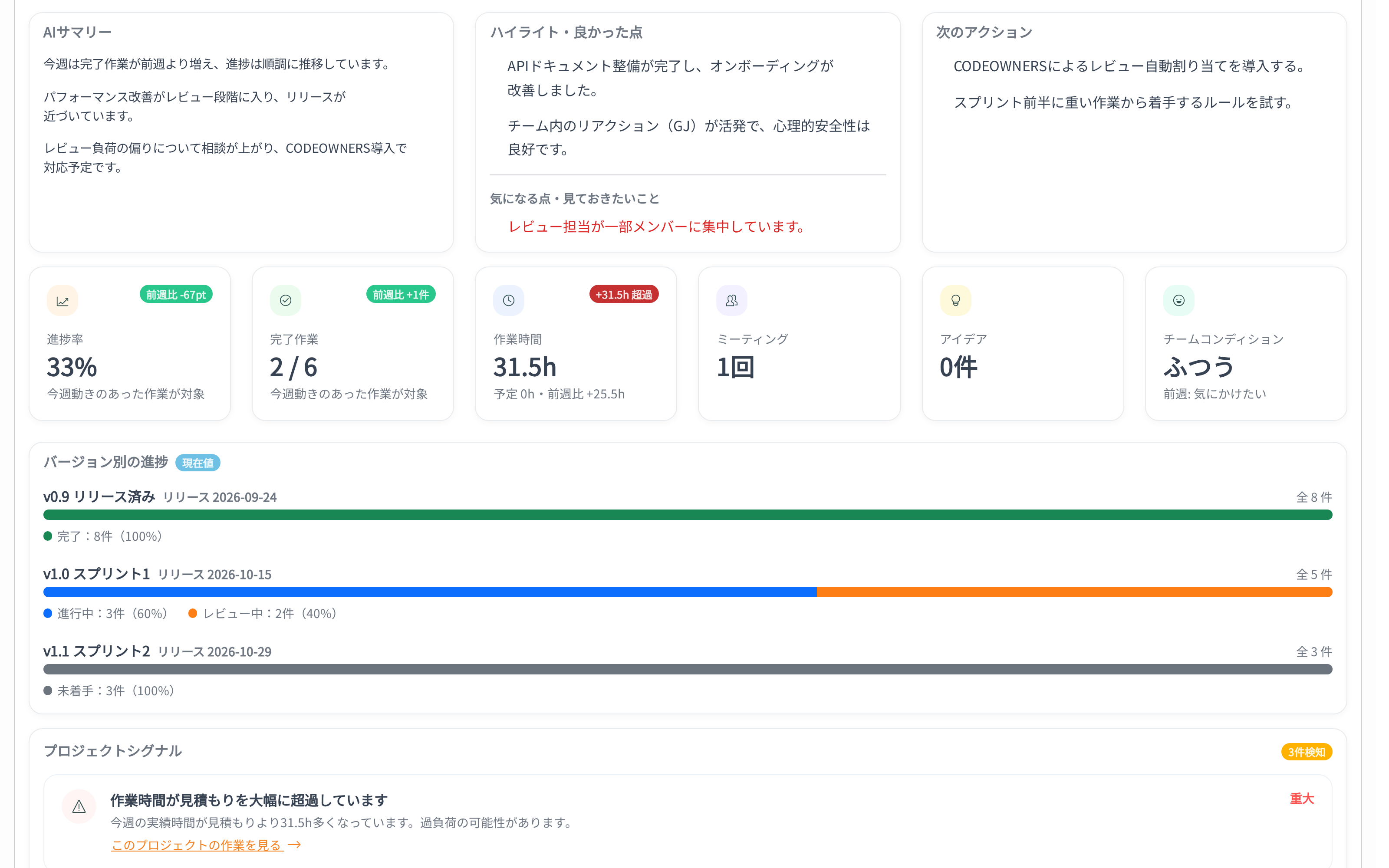Image resolution: width=1389 pixels, height=868 pixels.
Task: Click the v1.0 スプリント1 version title
Action: coord(96,574)
